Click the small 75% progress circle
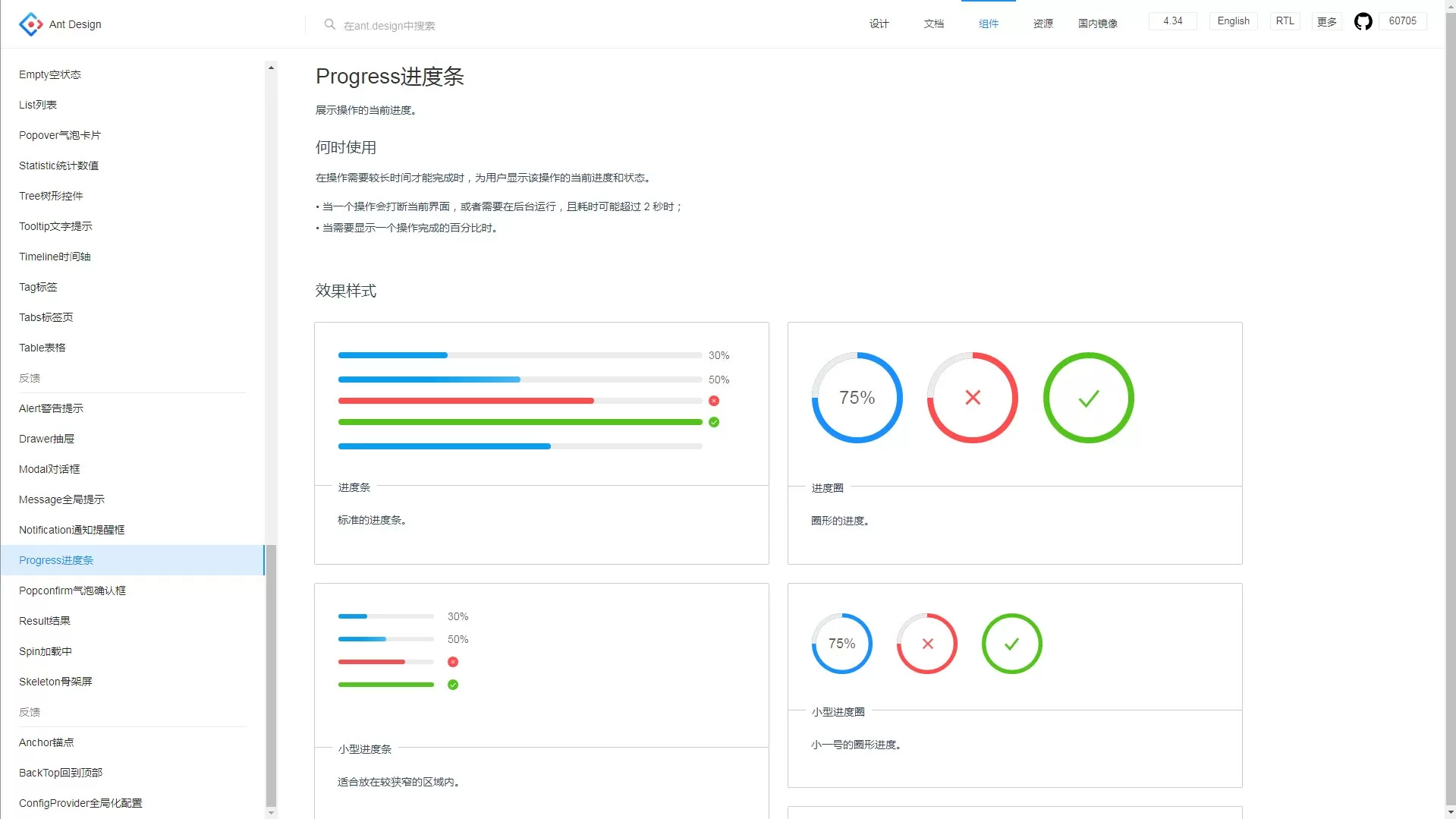This screenshot has width=1456, height=819. pyautogui.click(x=842, y=644)
